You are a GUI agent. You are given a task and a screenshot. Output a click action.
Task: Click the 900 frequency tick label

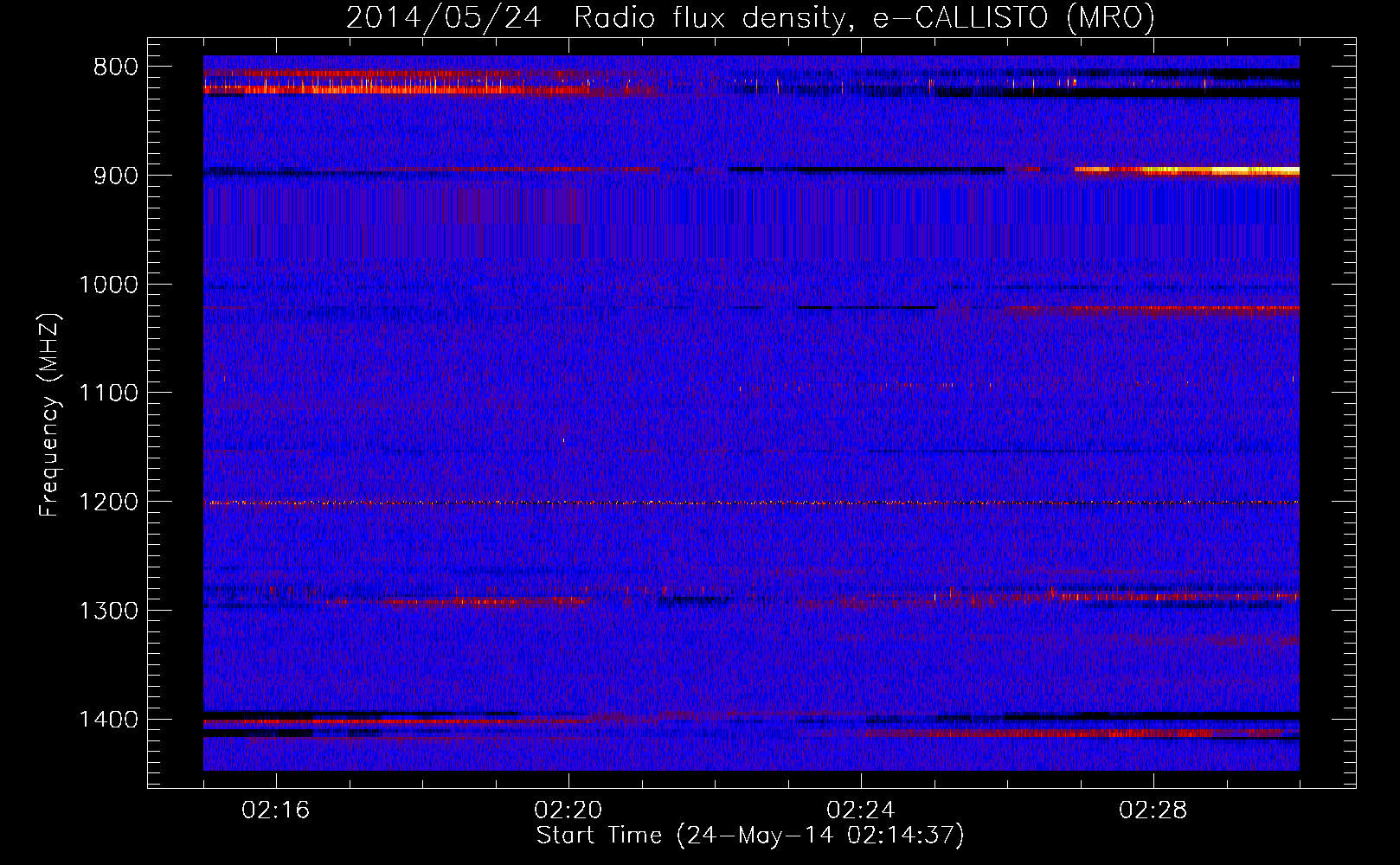[x=115, y=176]
